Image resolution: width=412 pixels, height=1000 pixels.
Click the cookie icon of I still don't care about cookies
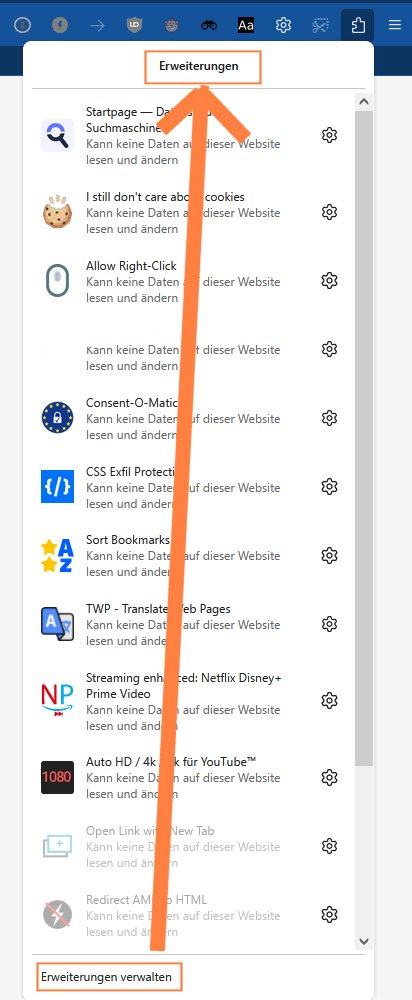click(x=57, y=212)
